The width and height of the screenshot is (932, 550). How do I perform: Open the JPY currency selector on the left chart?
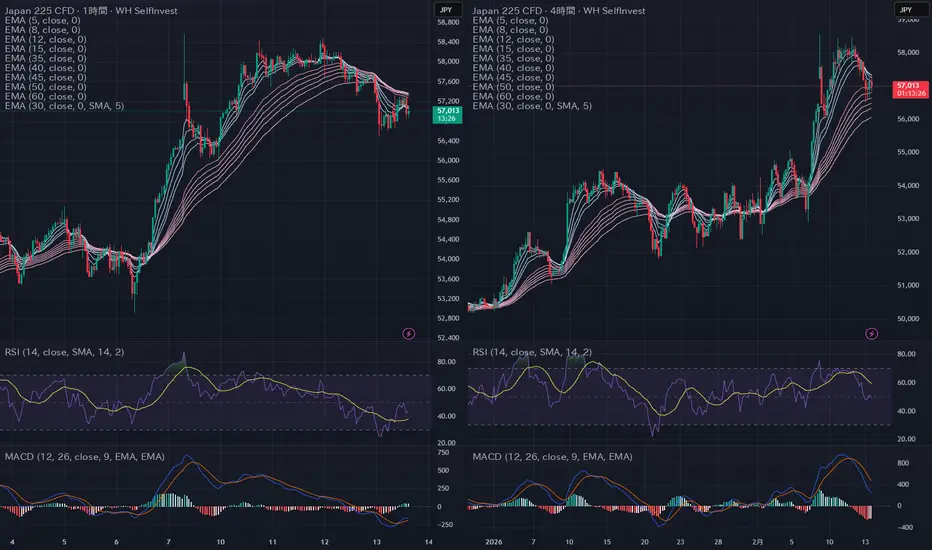(x=445, y=9)
